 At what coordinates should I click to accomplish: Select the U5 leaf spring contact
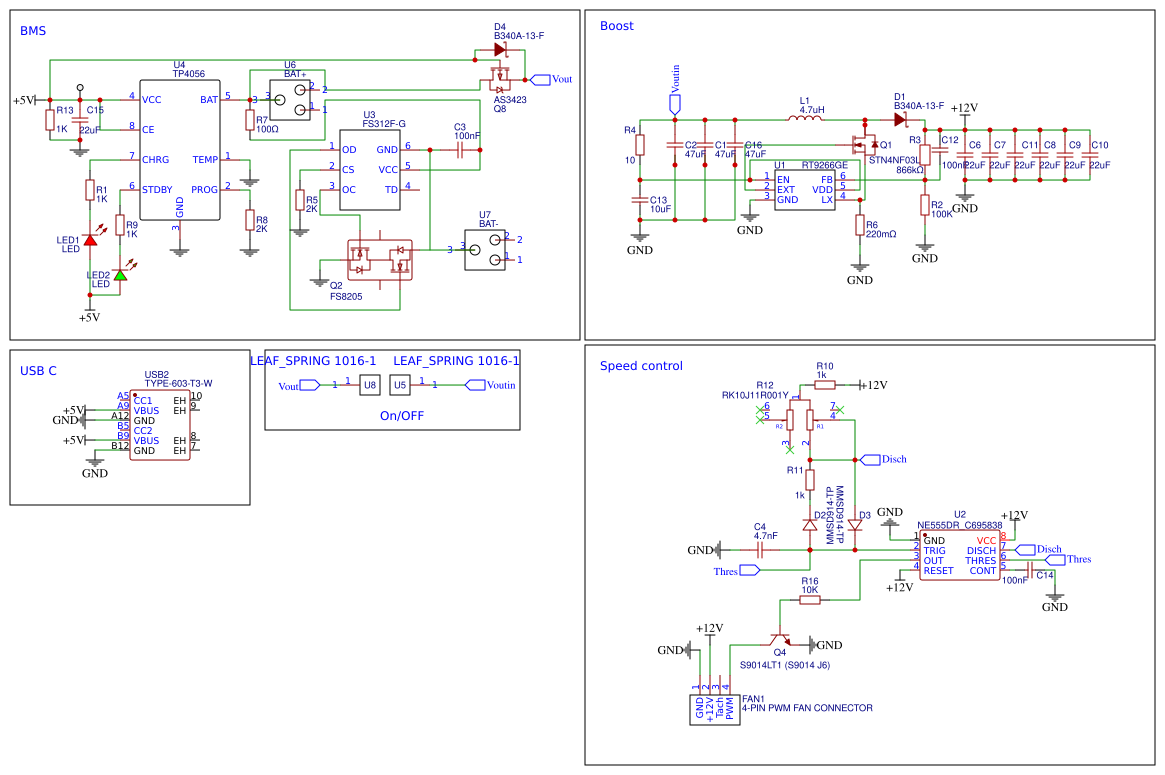click(400, 384)
